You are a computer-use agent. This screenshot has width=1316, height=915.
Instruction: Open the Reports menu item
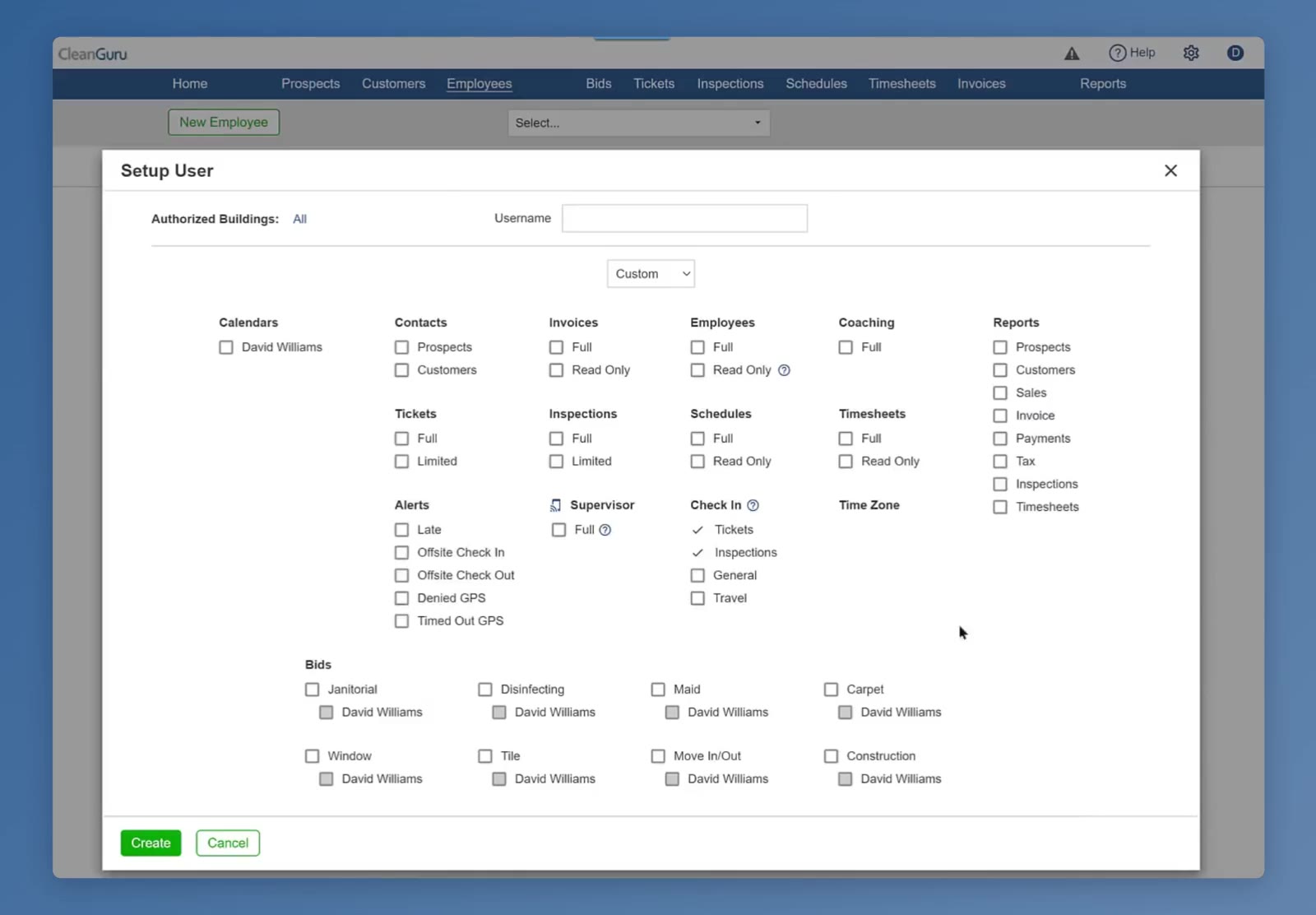click(x=1103, y=84)
